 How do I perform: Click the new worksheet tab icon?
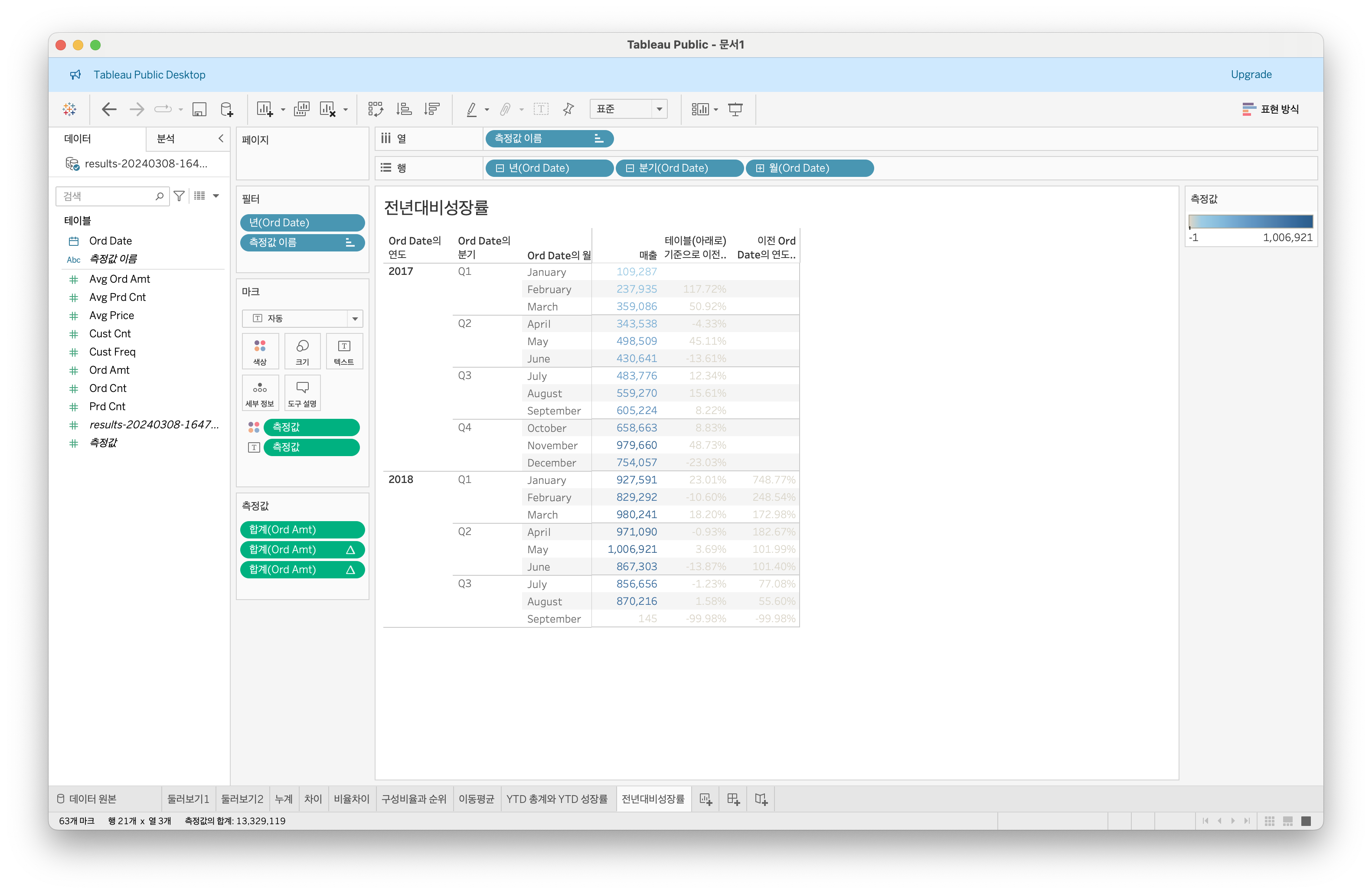click(x=706, y=799)
